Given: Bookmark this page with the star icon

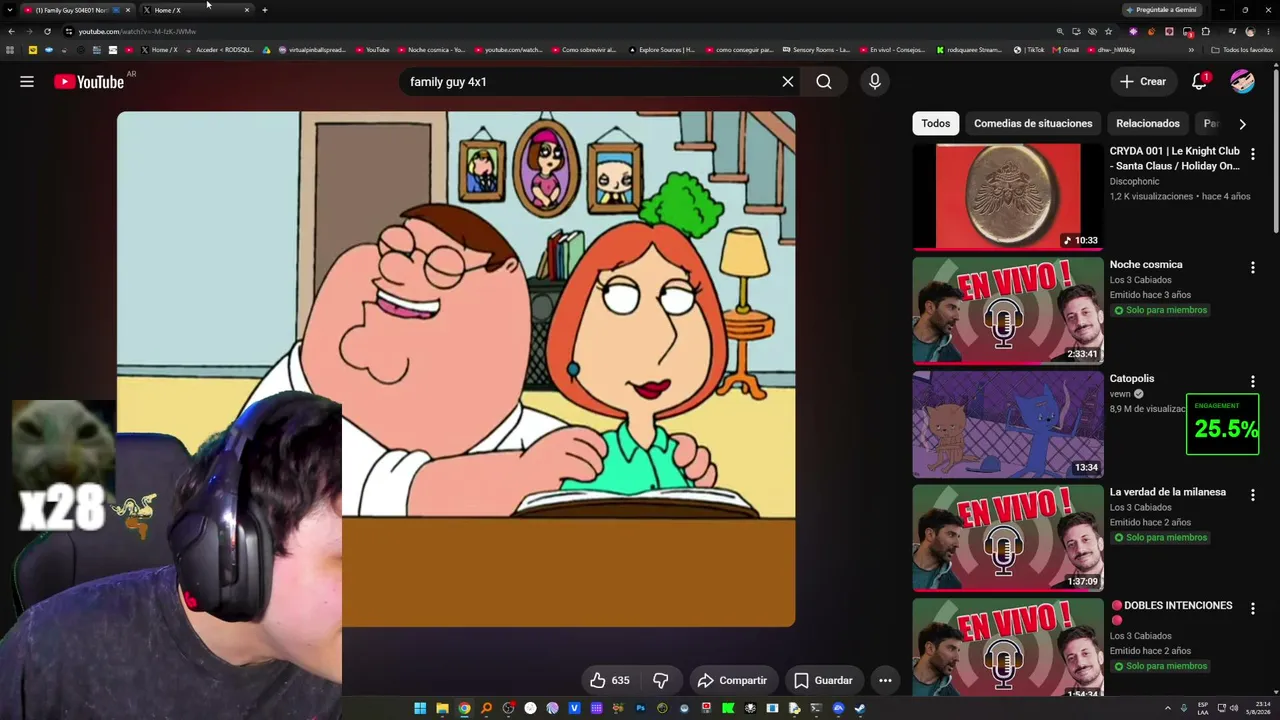Looking at the screenshot, I should [x=1108, y=31].
